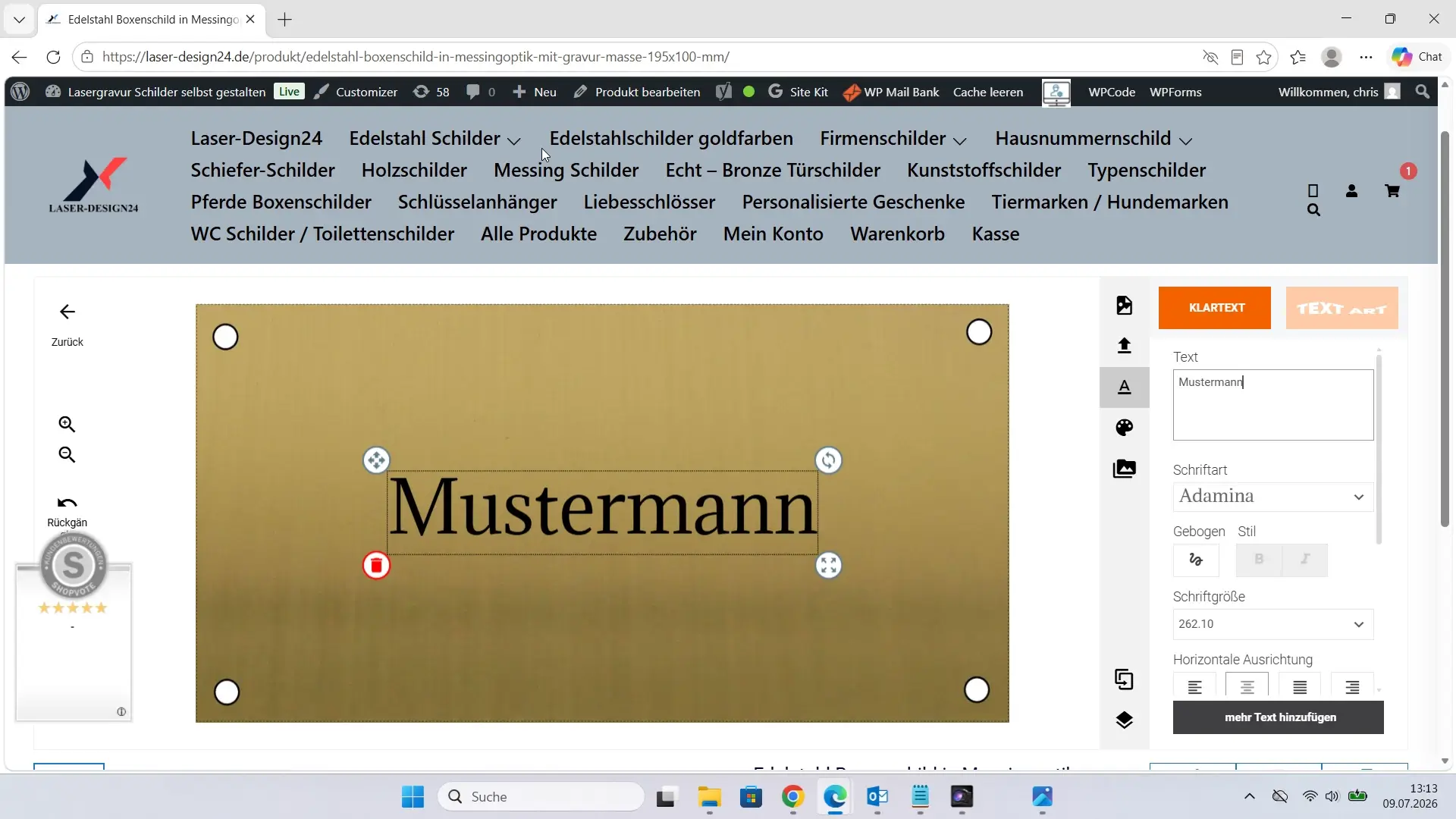Open the upload image tool

(x=1124, y=346)
